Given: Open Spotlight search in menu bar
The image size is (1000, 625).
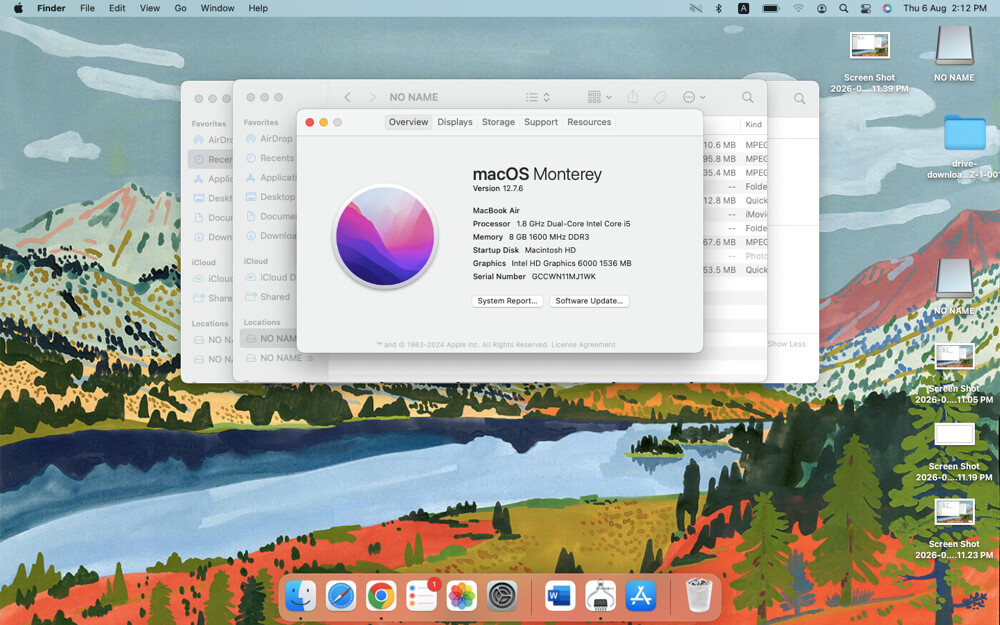Looking at the screenshot, I should pos(844,8).
